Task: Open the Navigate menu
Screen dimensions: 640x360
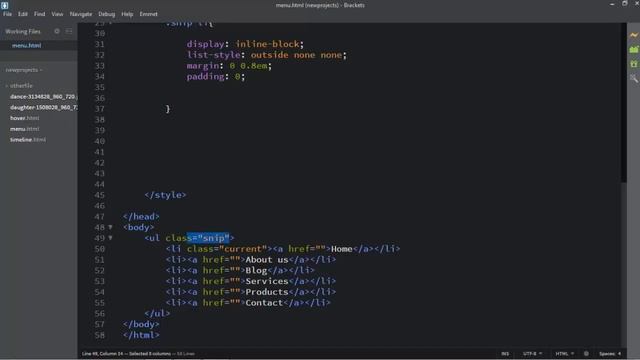Action: click(x=81, y=14)
